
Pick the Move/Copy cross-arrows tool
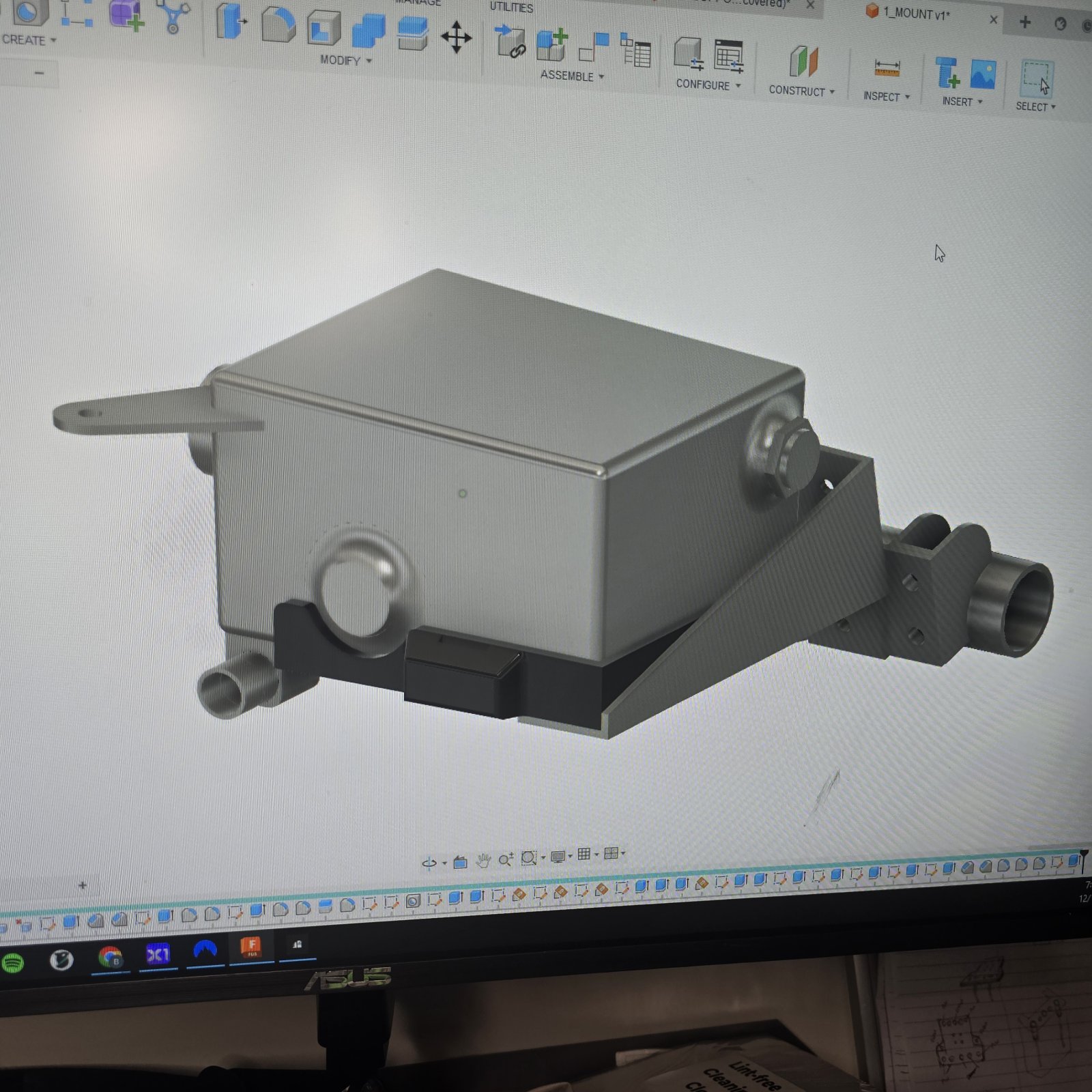click(x=456, y=37)
